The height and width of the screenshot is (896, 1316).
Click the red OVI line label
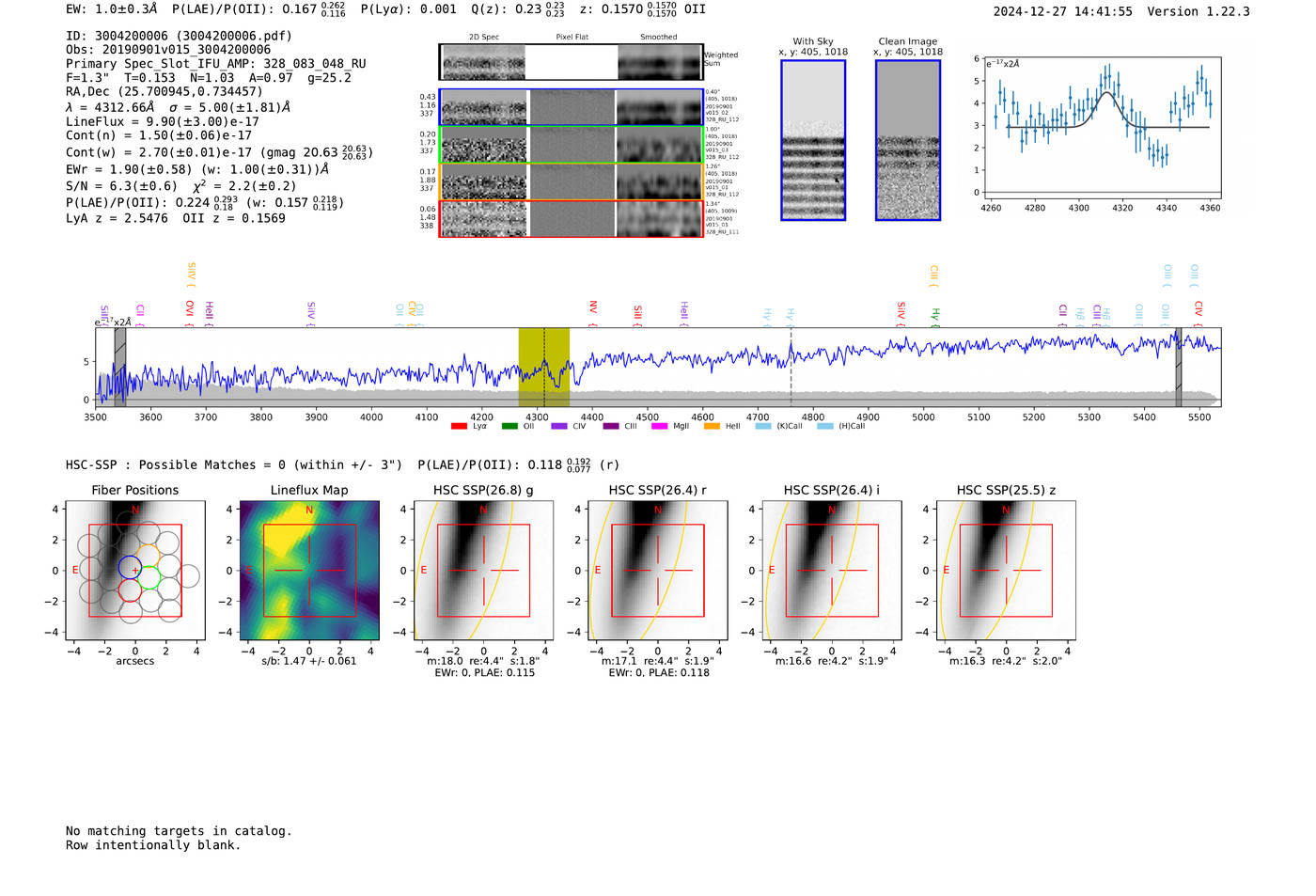190,313
